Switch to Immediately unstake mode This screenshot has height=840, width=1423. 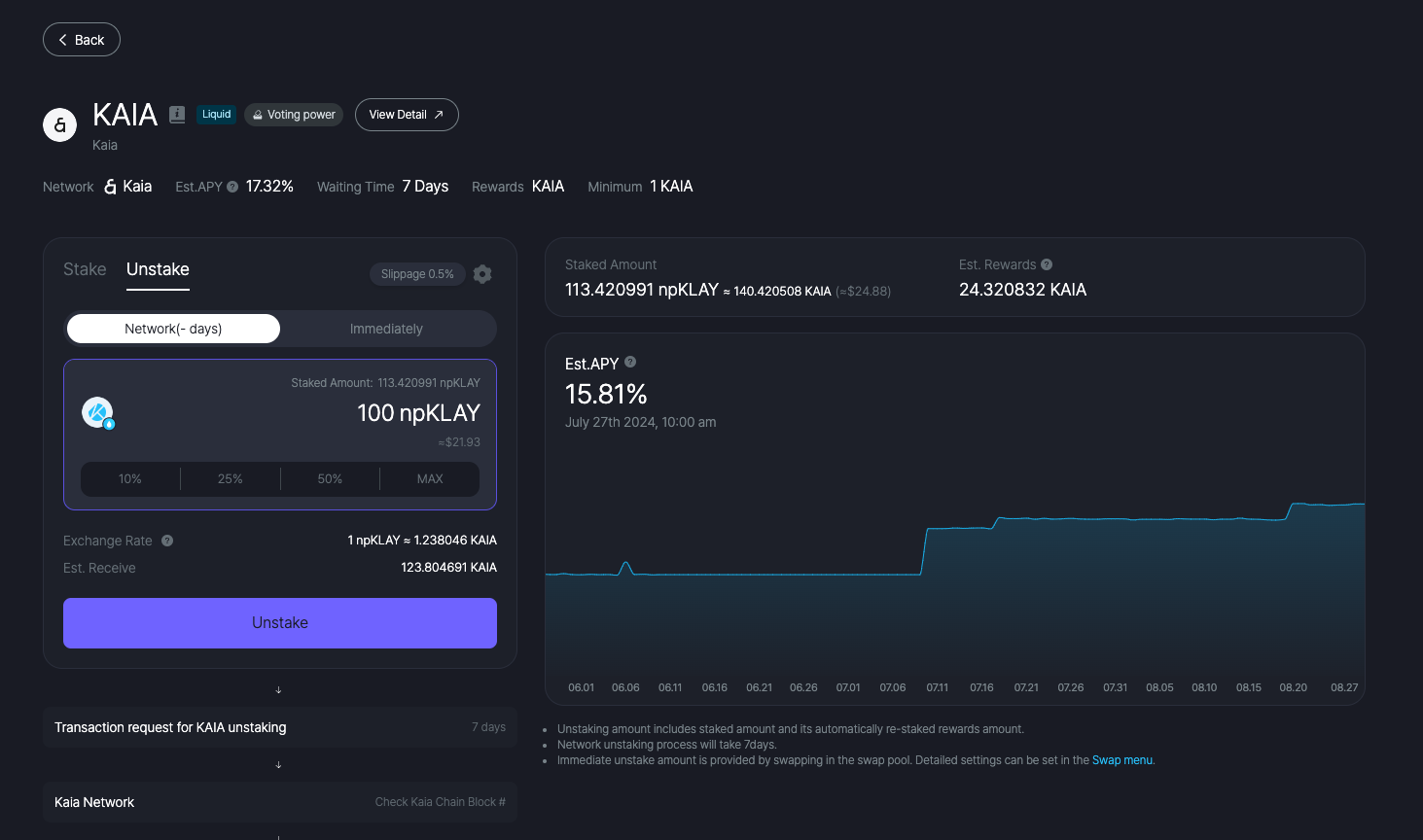[386, 329]
